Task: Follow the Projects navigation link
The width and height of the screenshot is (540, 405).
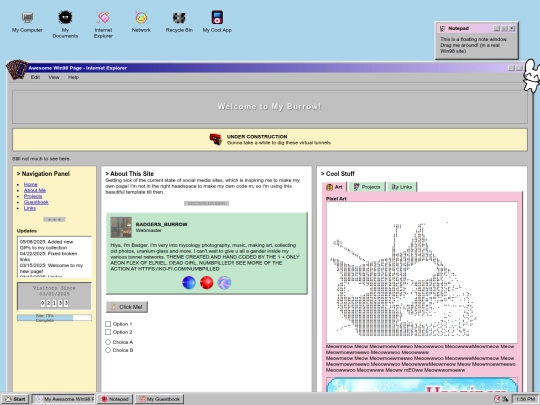Action: [33, 196]
